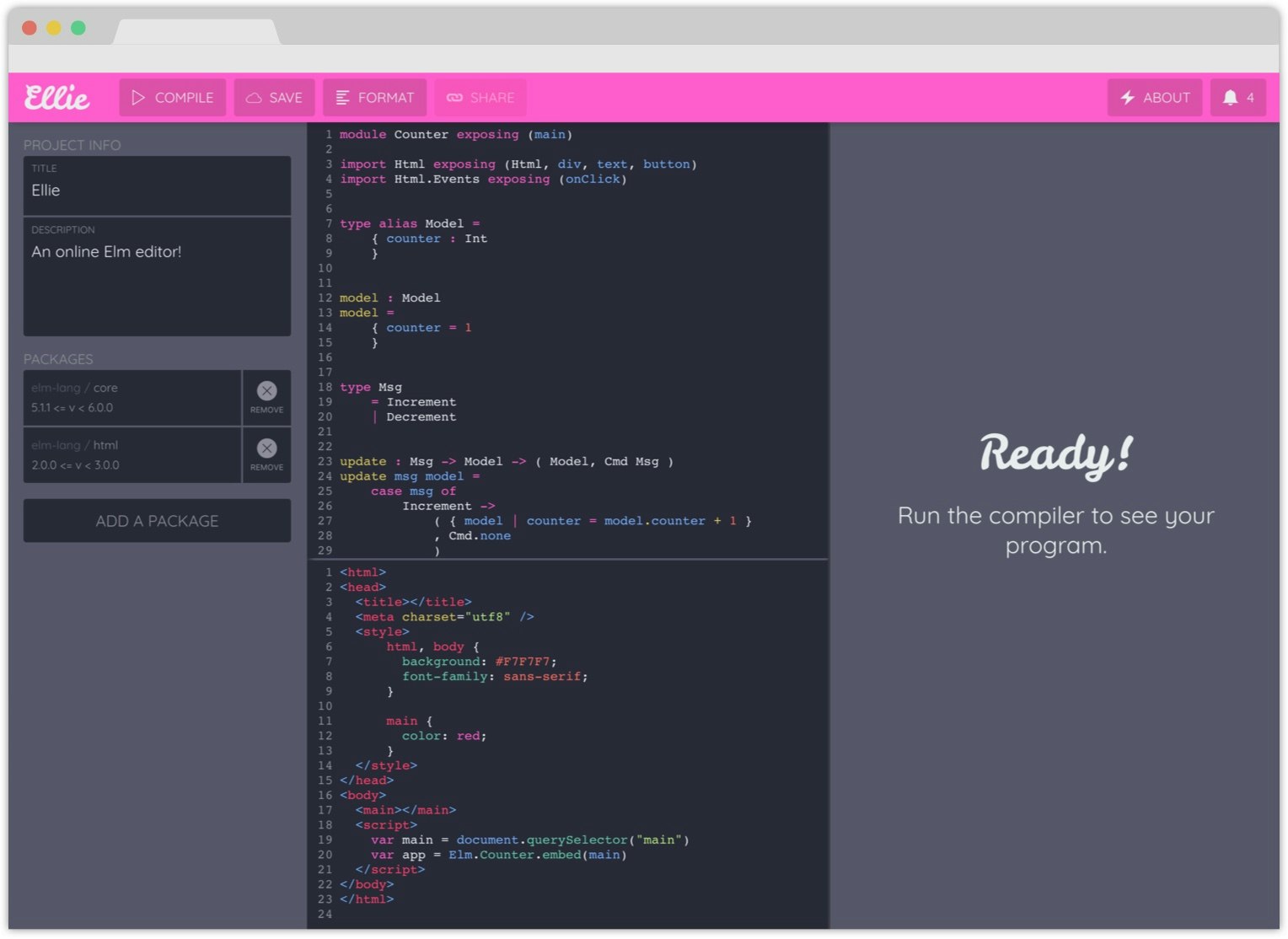Click 'Run the compiler to see your program.' text
The height and width of the screenshot is (939, 1288).
[1055, 530]
